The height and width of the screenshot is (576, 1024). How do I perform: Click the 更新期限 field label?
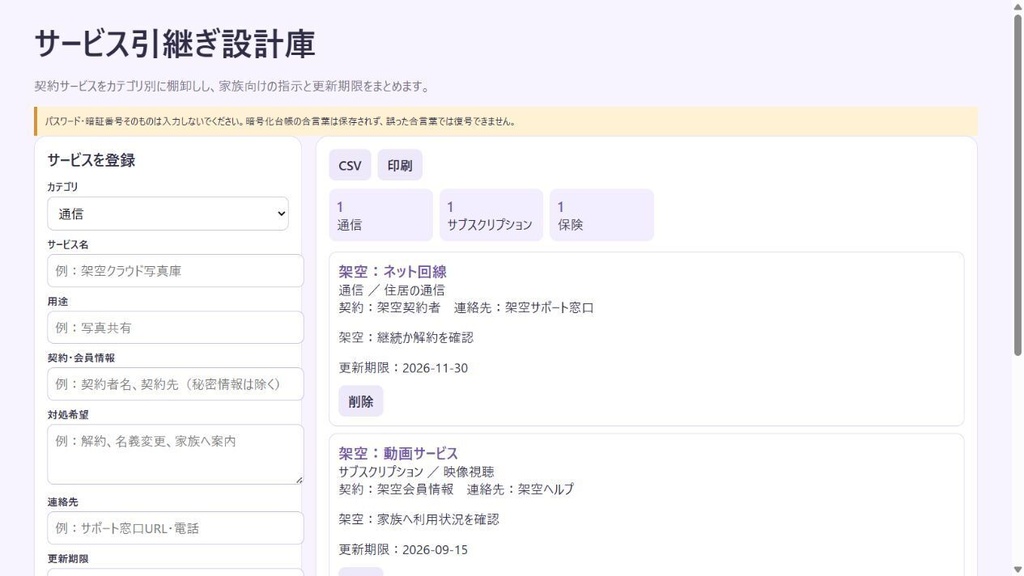tap(68, 559)
